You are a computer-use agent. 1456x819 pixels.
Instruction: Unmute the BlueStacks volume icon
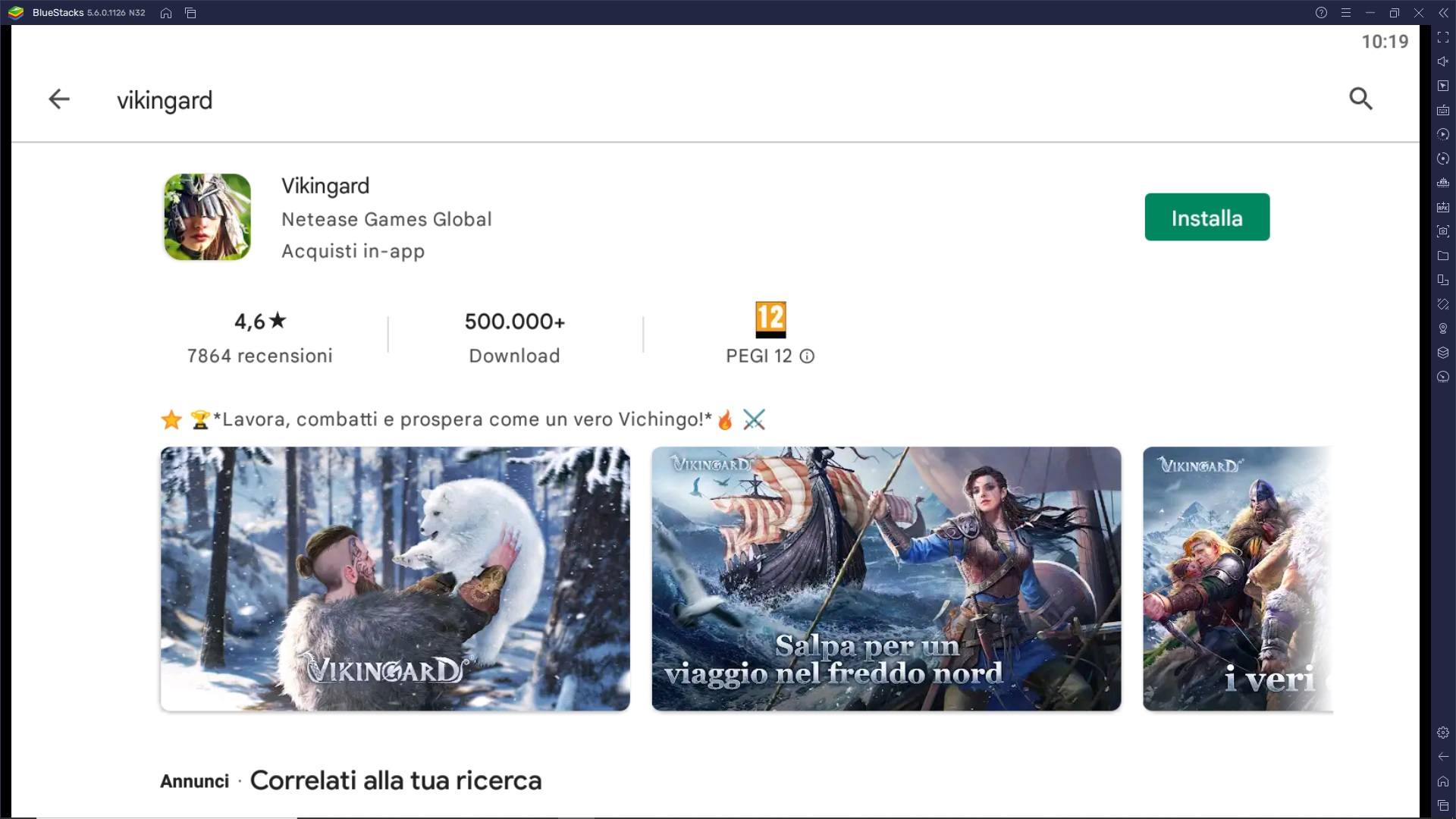1443,61
